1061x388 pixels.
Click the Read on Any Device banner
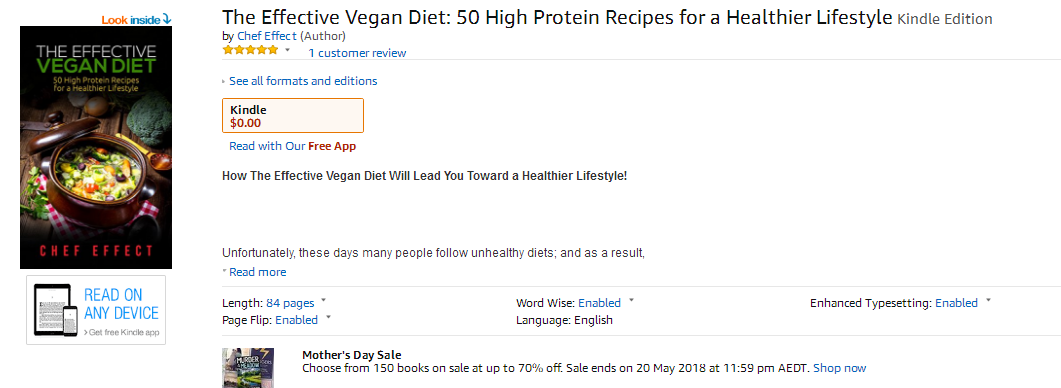(96, 310)
